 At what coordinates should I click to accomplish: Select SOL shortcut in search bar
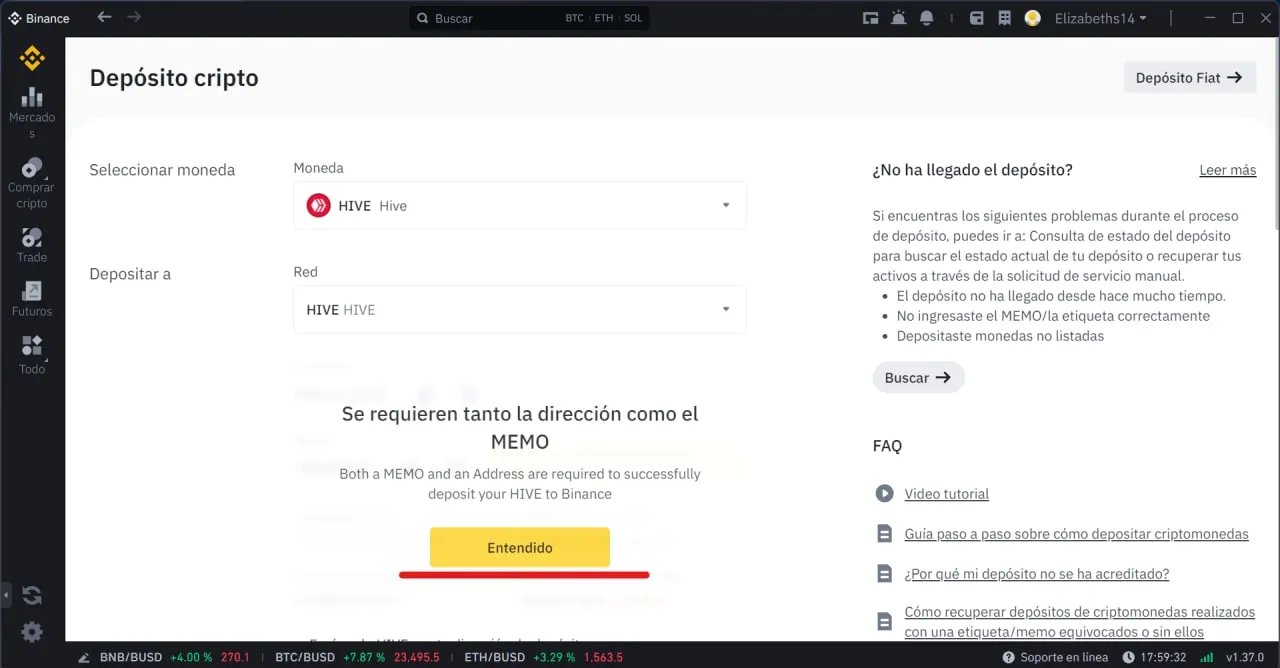click(633, 18)
